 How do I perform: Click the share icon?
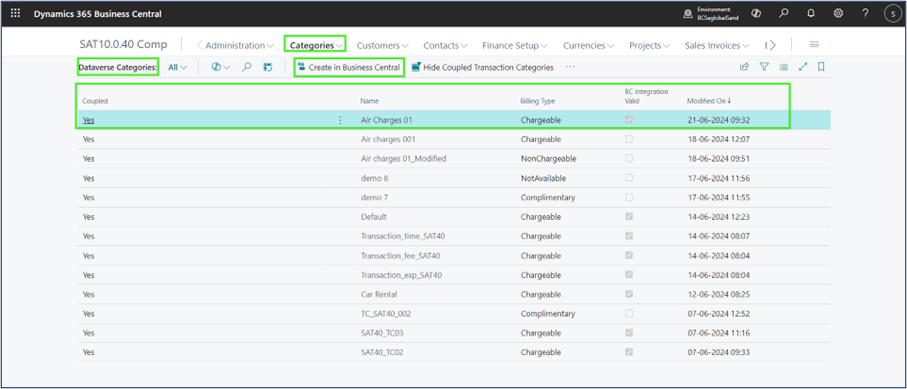[x=744, y=67]
